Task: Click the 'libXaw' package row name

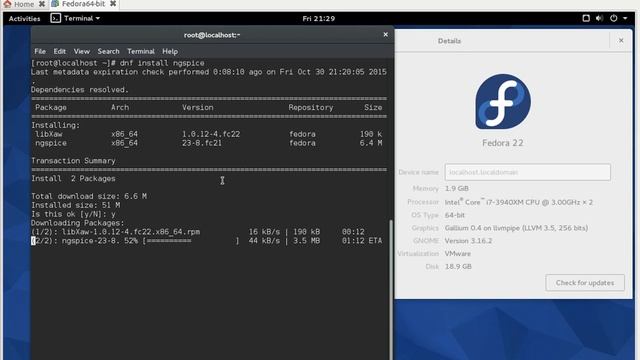Action: [49, 134]
